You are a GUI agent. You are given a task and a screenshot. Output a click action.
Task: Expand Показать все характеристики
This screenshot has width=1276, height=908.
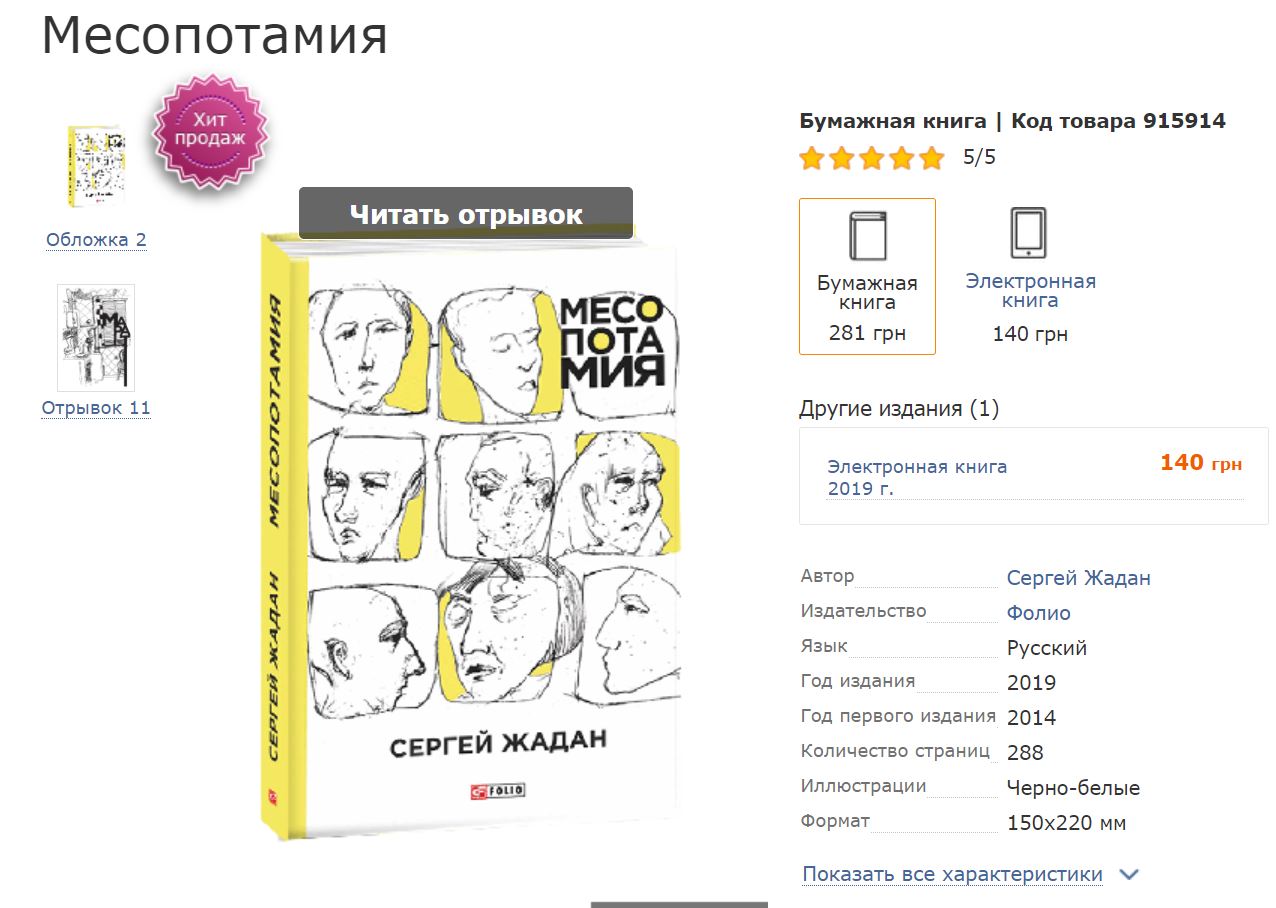tap(952, 874)
